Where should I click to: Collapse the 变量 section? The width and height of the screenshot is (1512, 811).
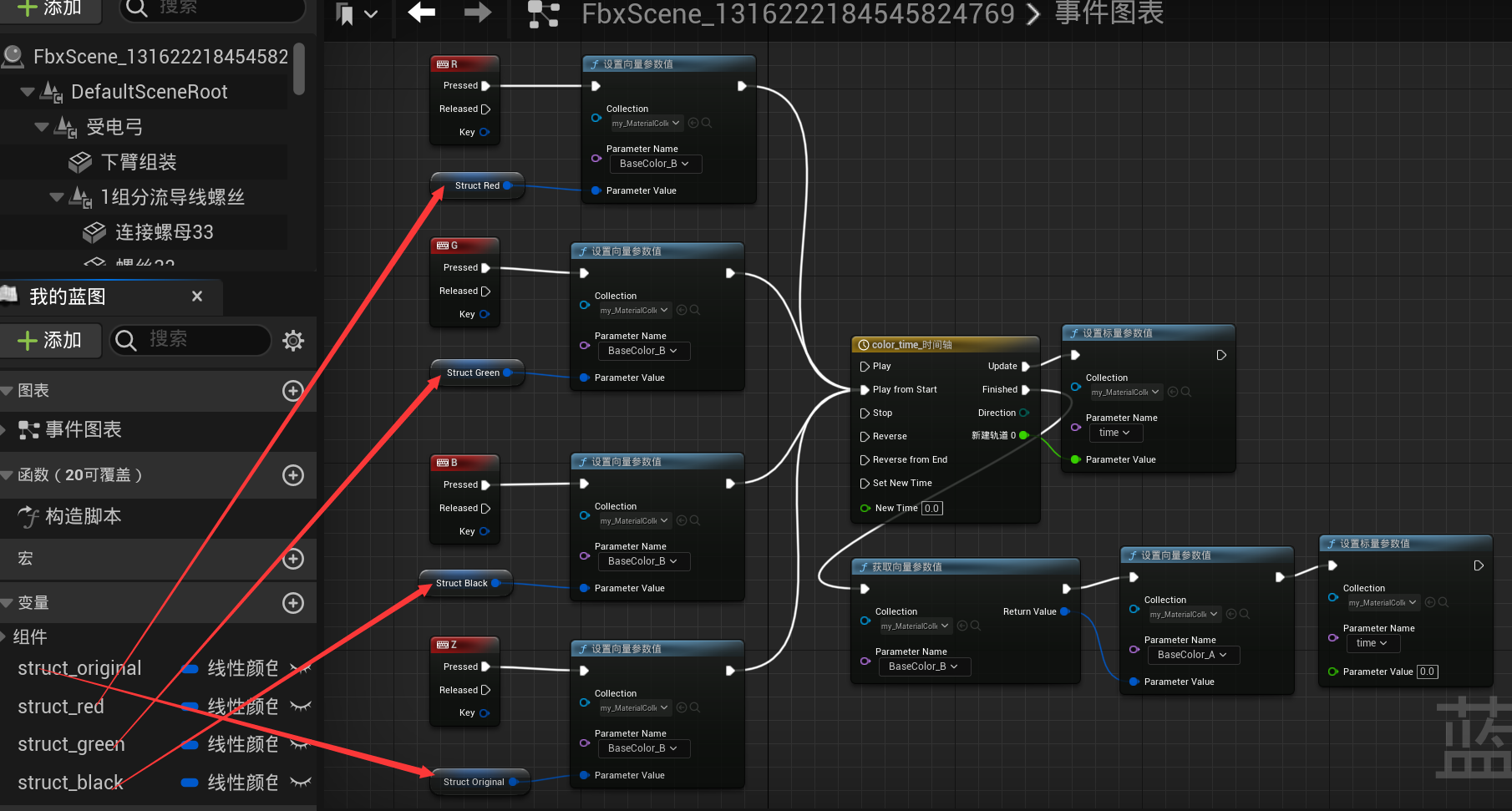7,603
